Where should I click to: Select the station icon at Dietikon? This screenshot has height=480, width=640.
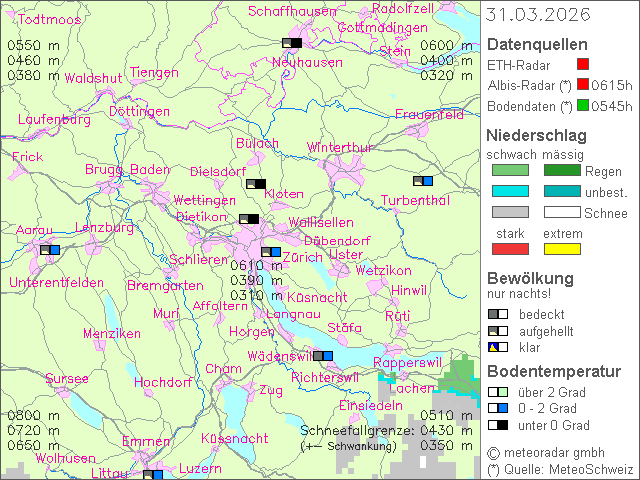249,219
